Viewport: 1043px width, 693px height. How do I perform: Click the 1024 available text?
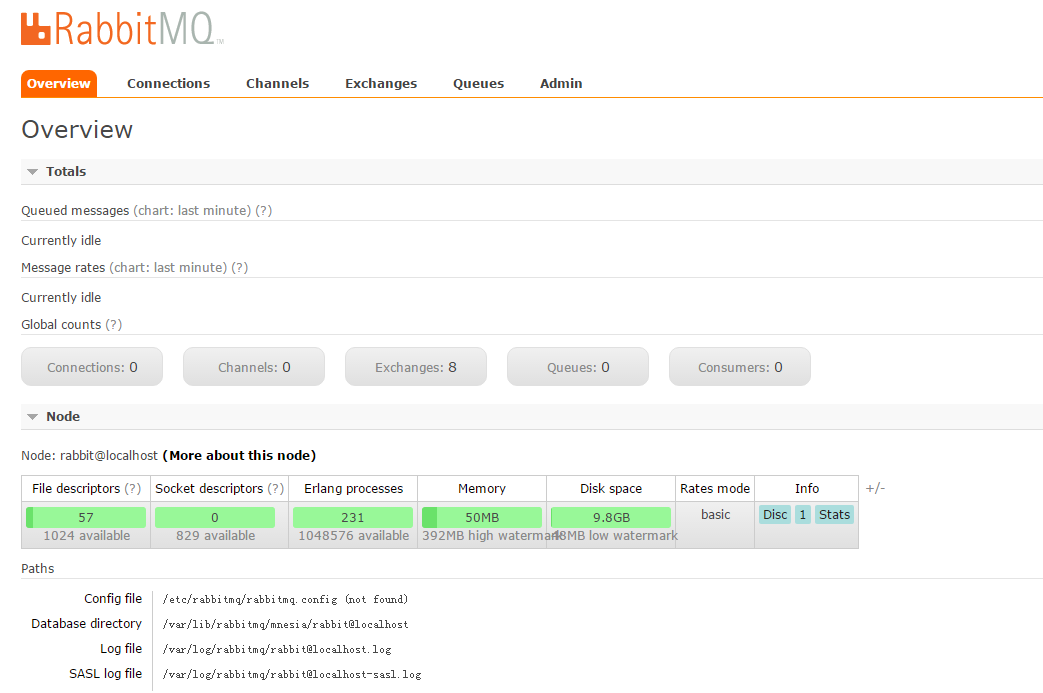[86, 536]
